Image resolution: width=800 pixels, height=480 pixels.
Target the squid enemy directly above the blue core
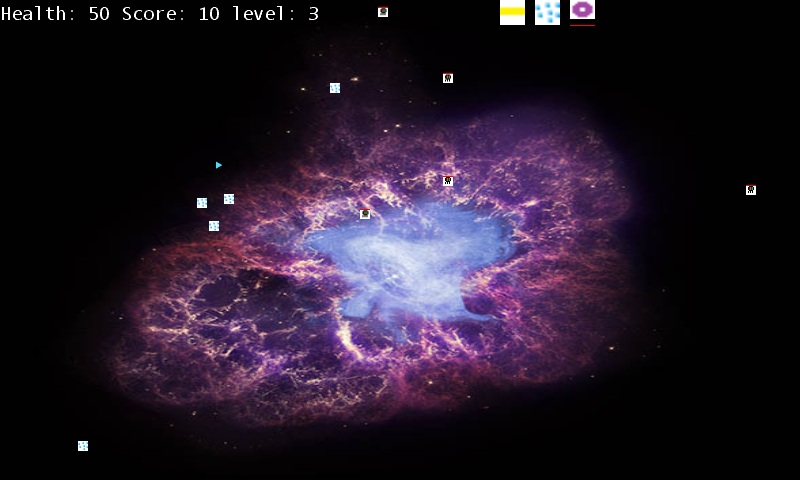coord(448,181)
